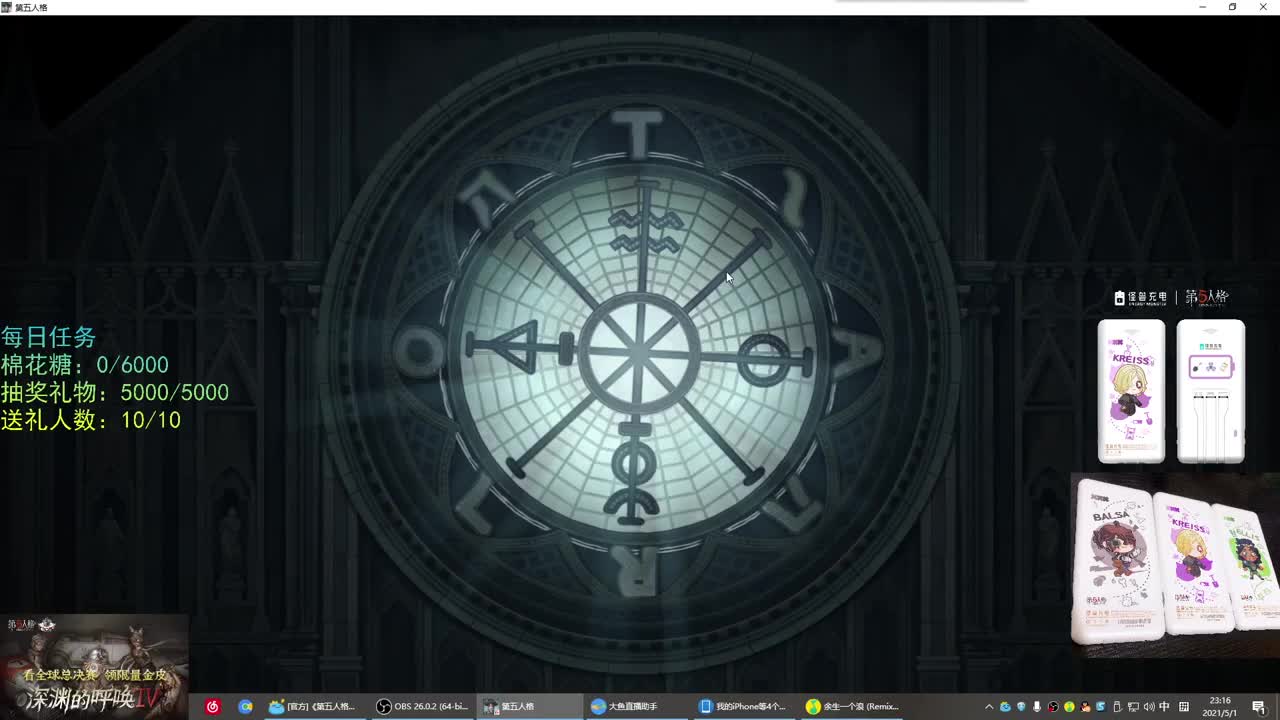Open the USB safely remove hardware icon
This screenshot has width=1280, height=720.
pos(1117,707)
